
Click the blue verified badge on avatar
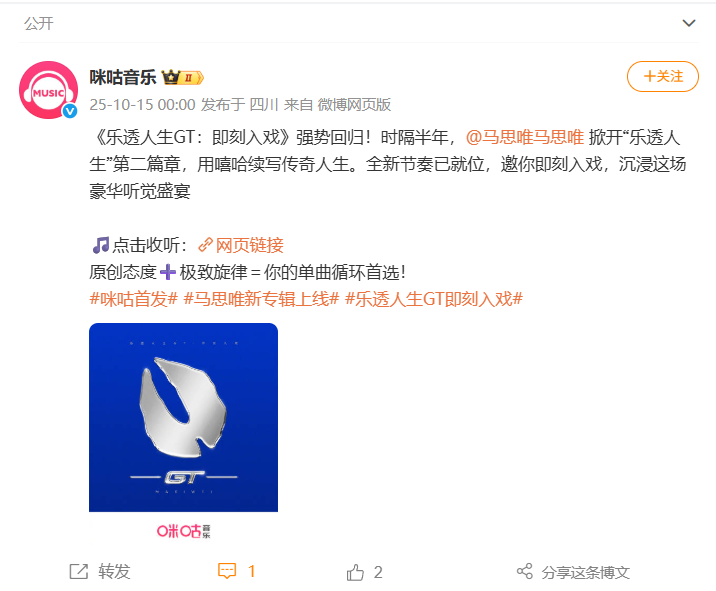click(x=70, y=111)
